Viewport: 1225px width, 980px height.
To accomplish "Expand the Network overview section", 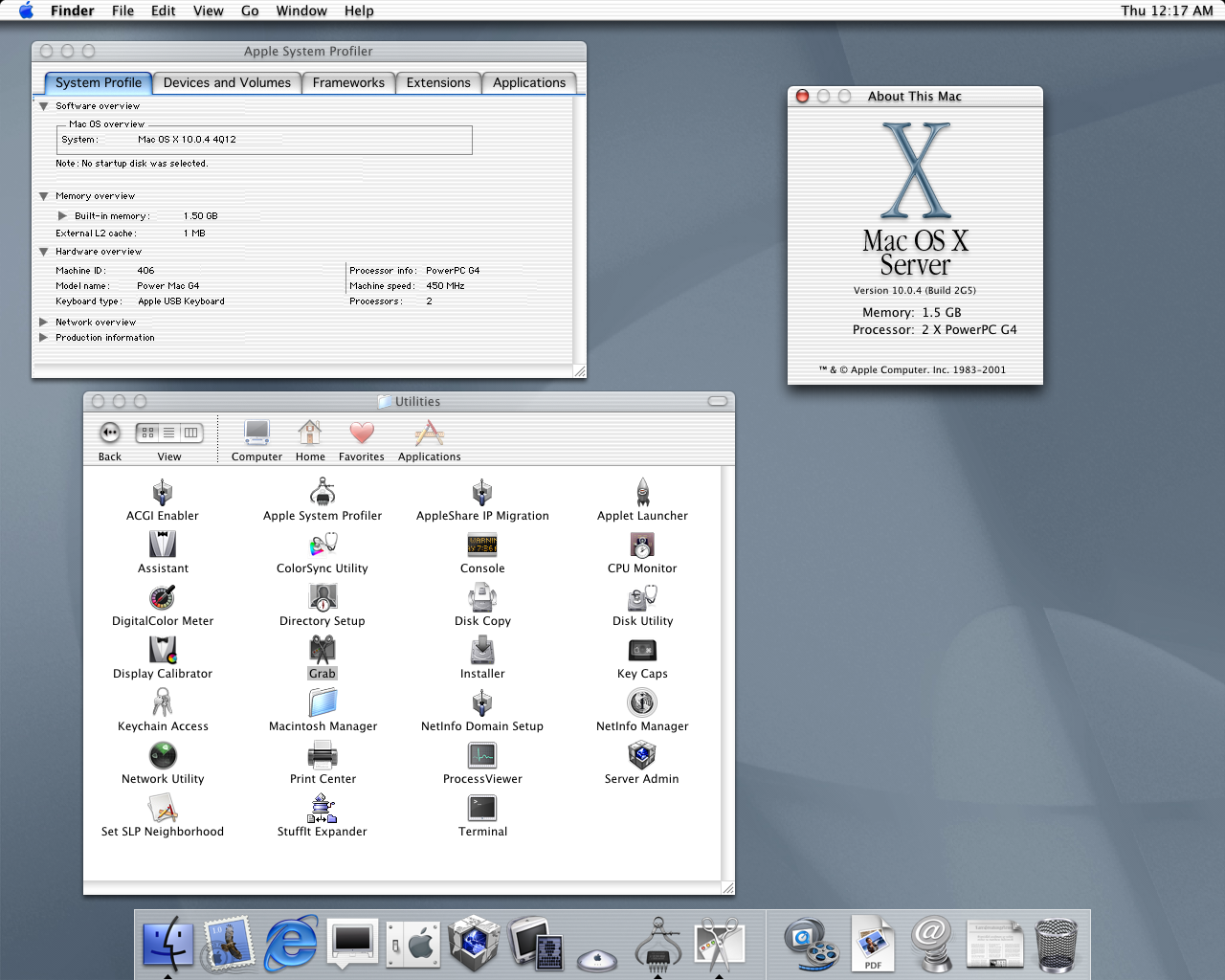I will 43,323.
